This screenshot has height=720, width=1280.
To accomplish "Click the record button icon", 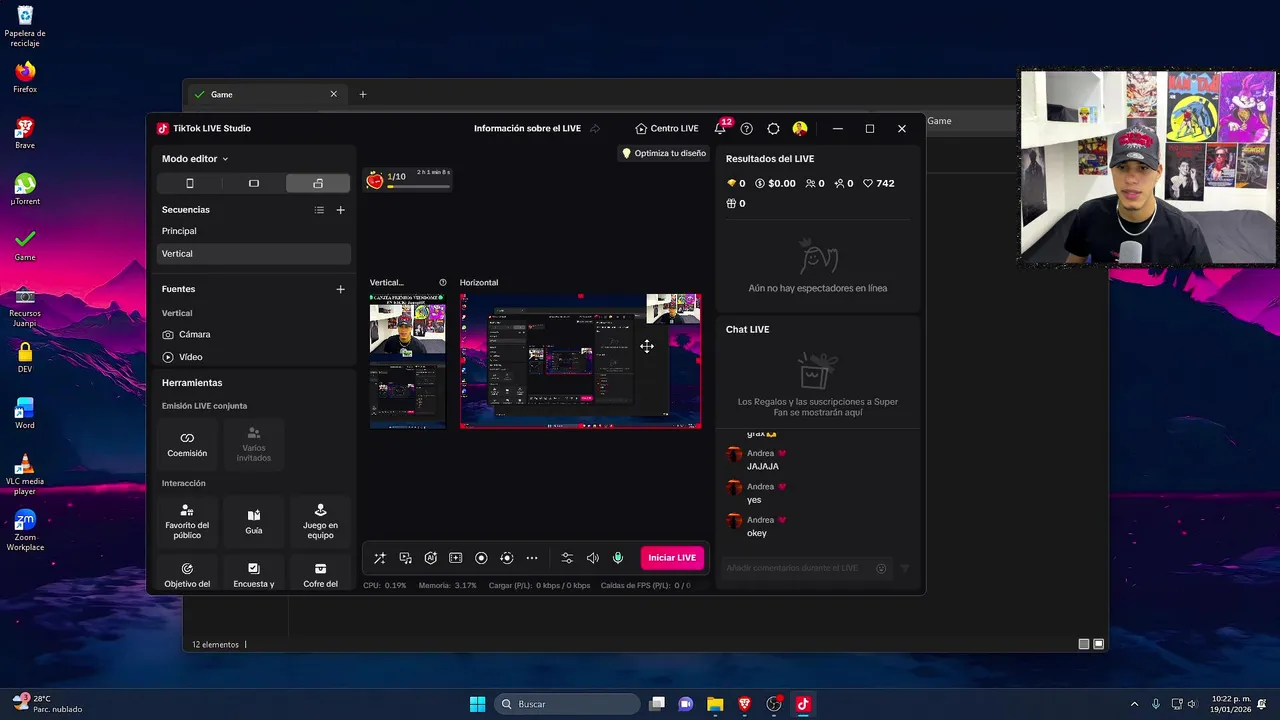I will [x=481, y=558].
